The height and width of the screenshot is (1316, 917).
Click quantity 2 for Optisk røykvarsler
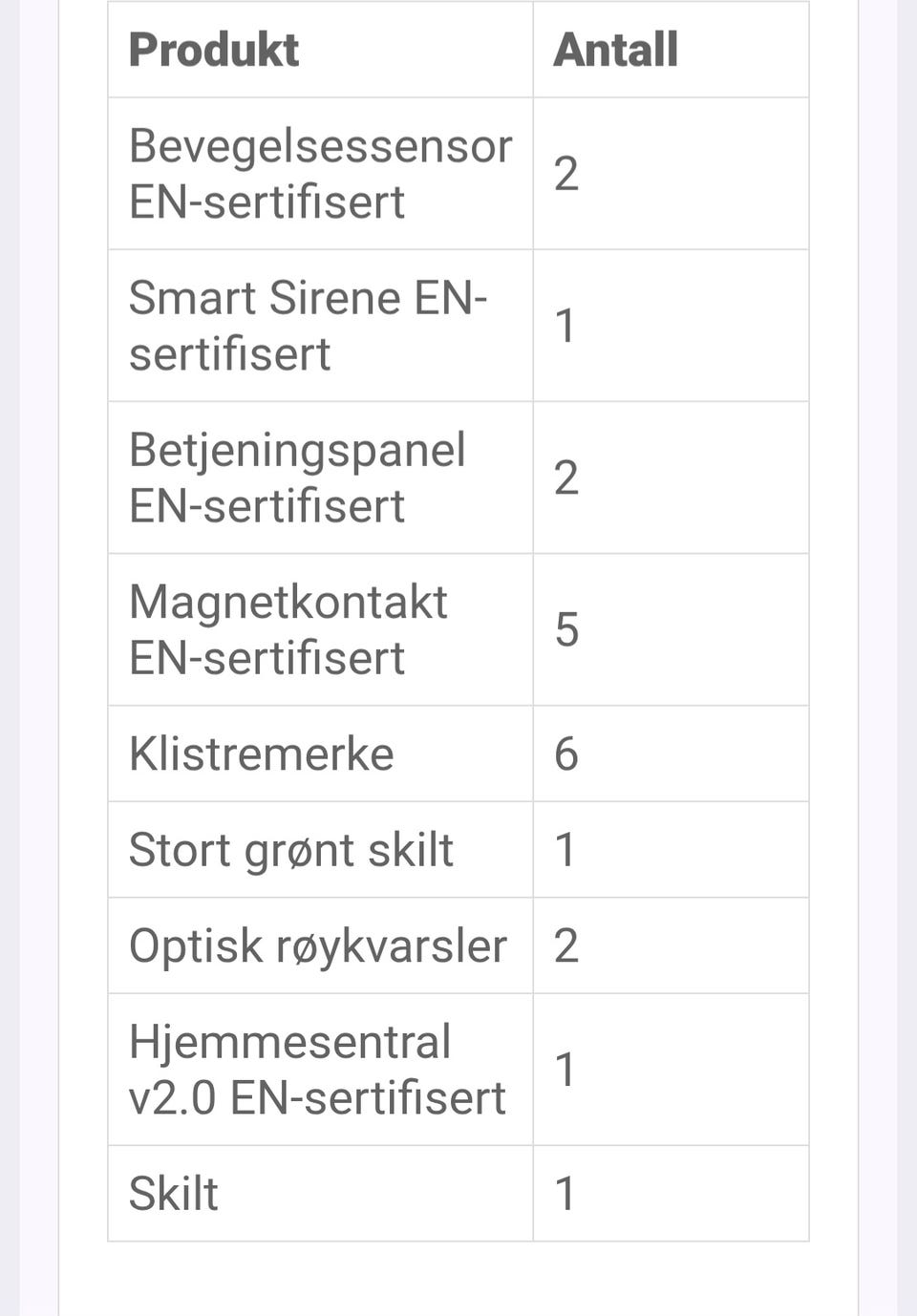coord(566,945)
